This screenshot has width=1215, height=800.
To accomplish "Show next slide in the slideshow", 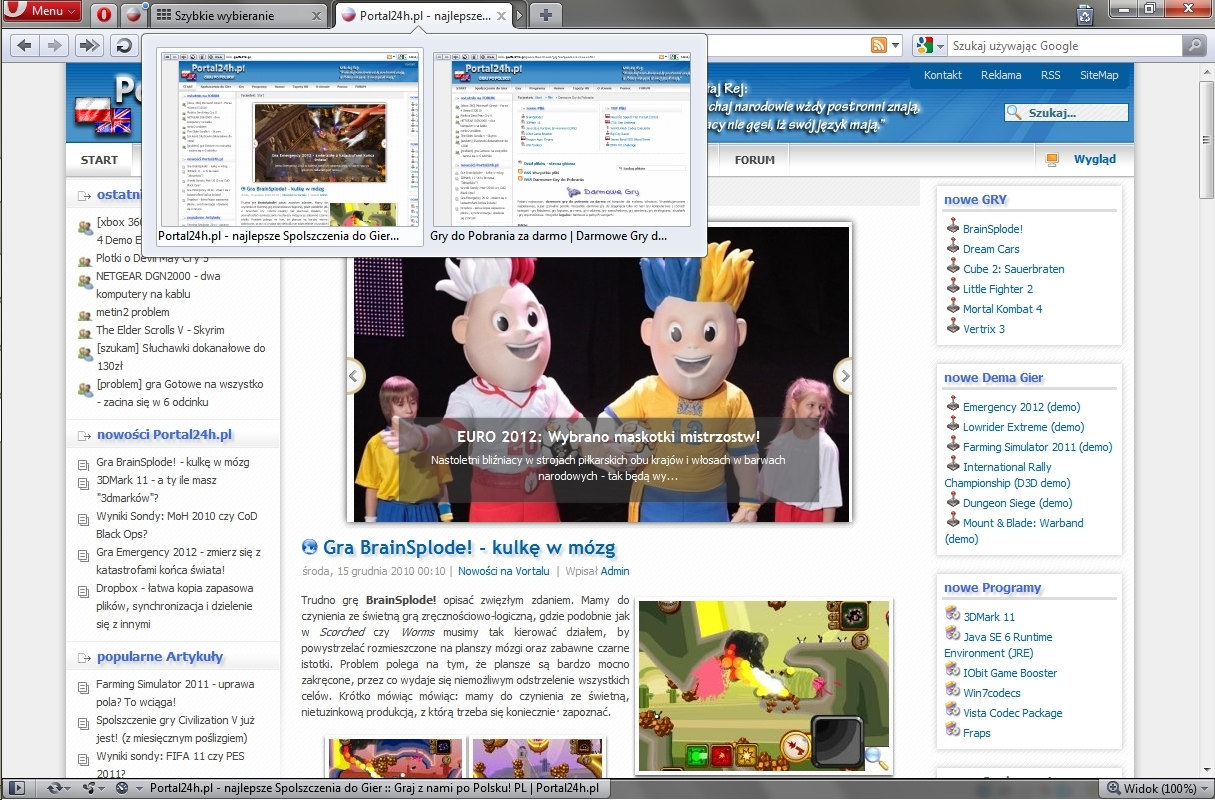I will point(844,376).
